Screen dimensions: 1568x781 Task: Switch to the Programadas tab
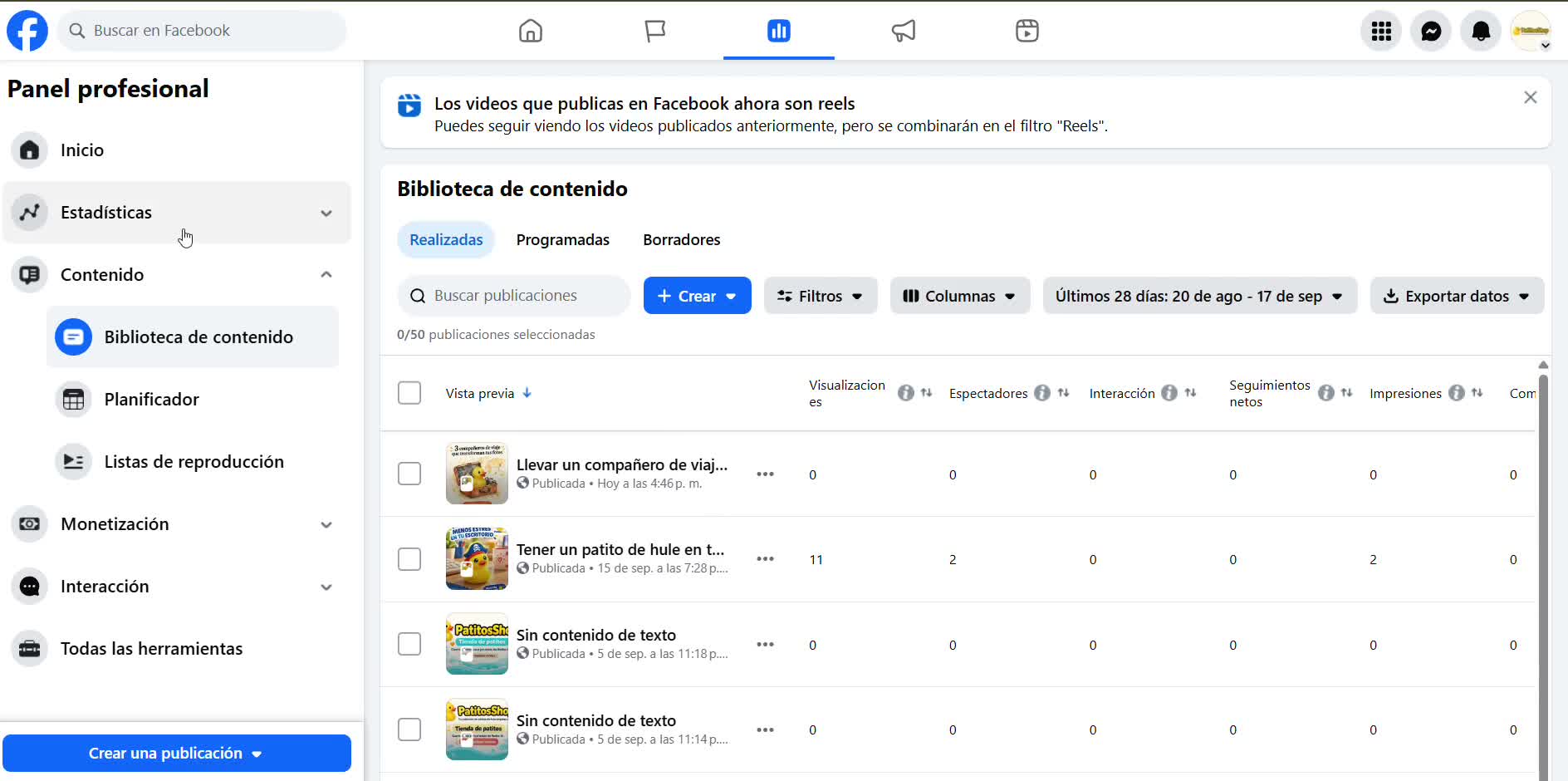point(563,240)
